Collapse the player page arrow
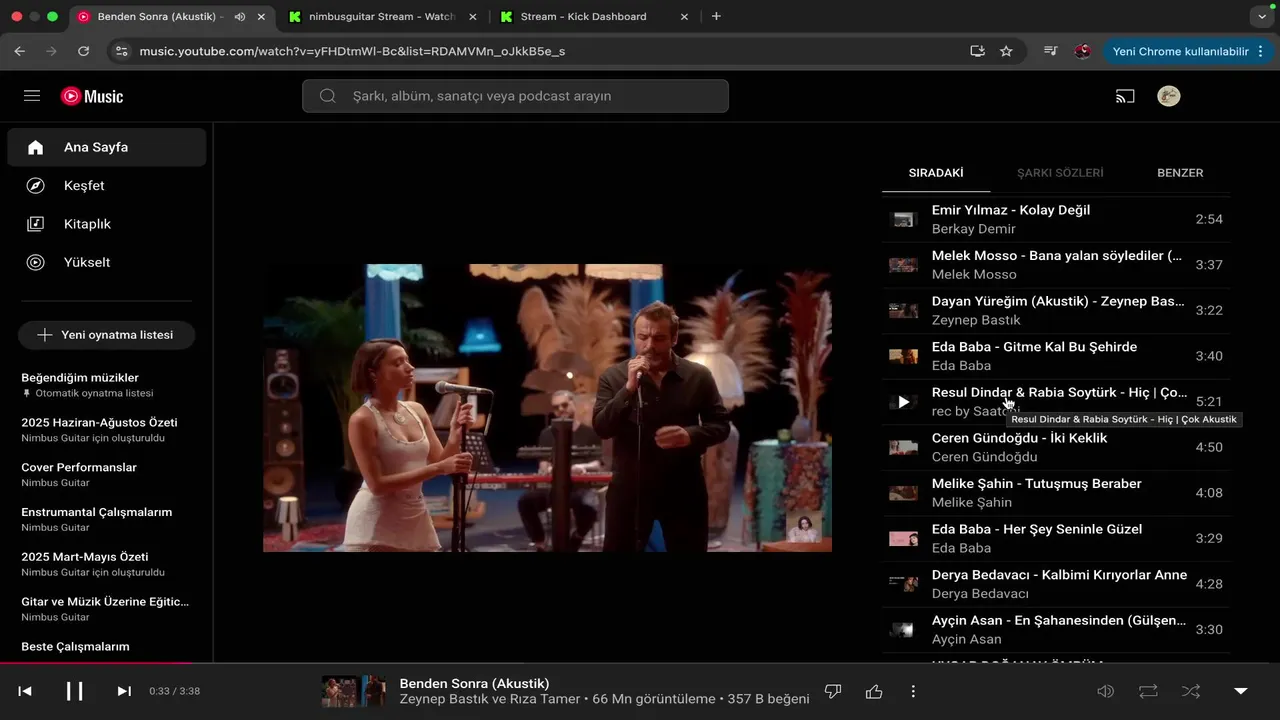This screenshot has height=720, width=1280. [x=1241, y=691]
